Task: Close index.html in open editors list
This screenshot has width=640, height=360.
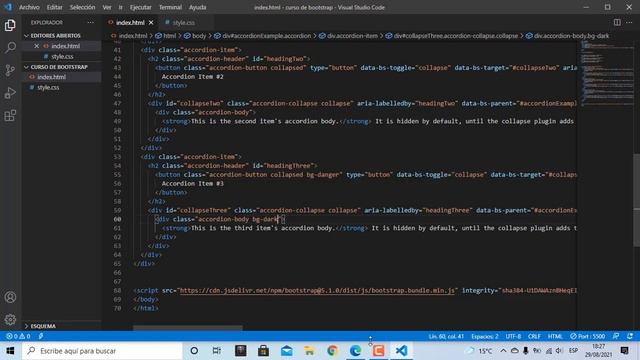Action: pos(36,46)
